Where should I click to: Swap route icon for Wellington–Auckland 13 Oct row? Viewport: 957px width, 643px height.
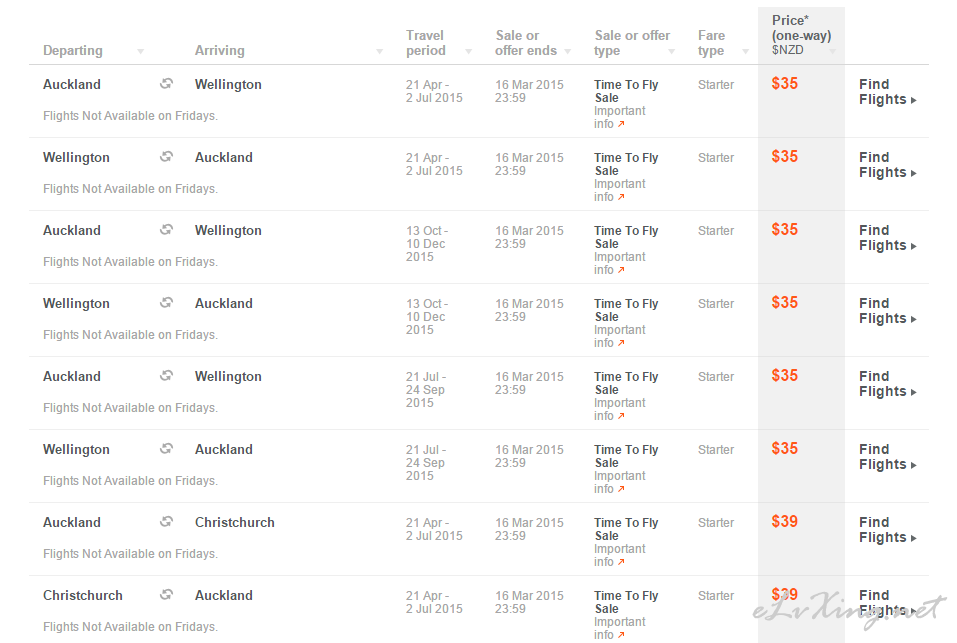[x=167, y=303]
